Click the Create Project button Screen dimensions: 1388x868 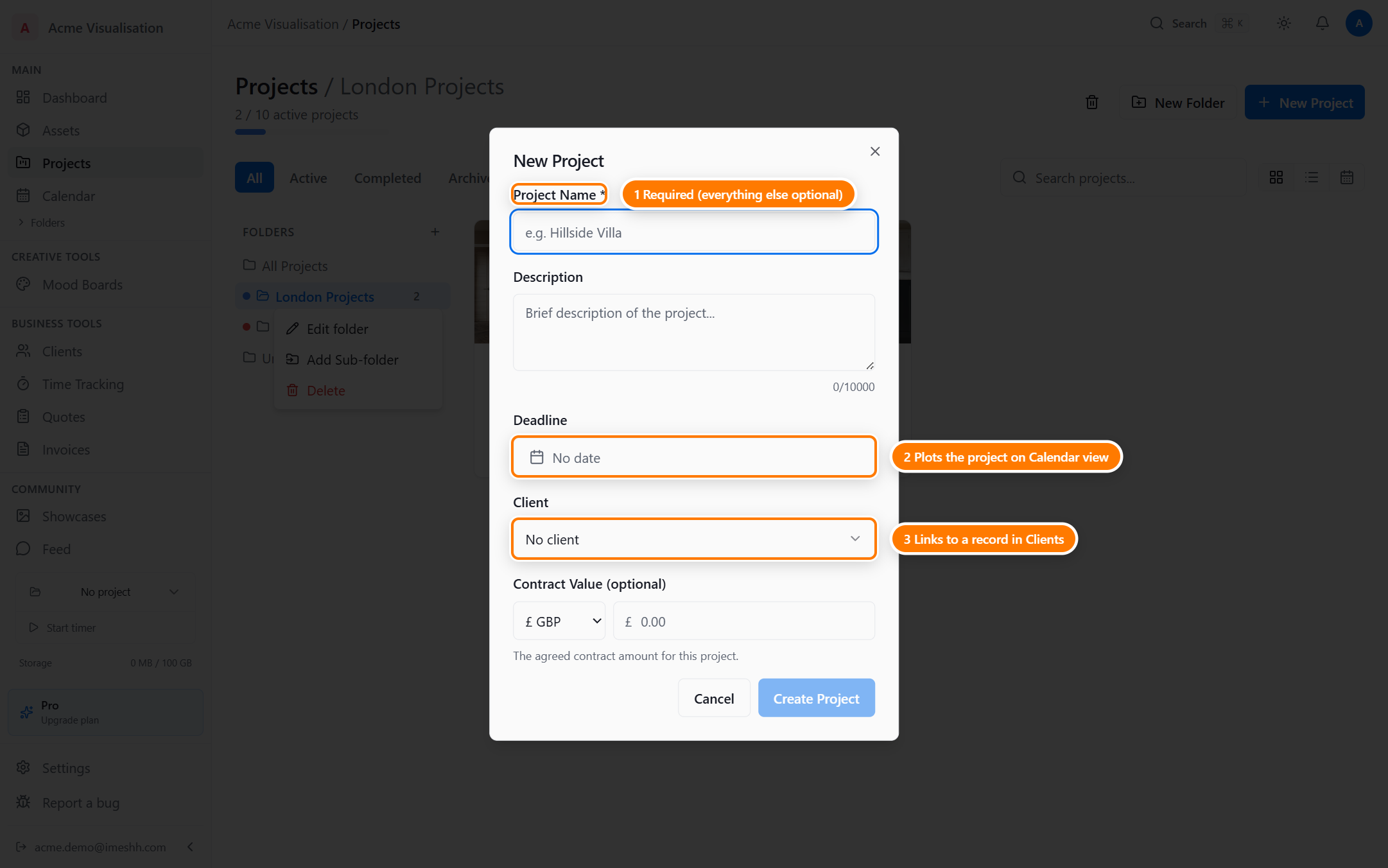pos(816,698)
